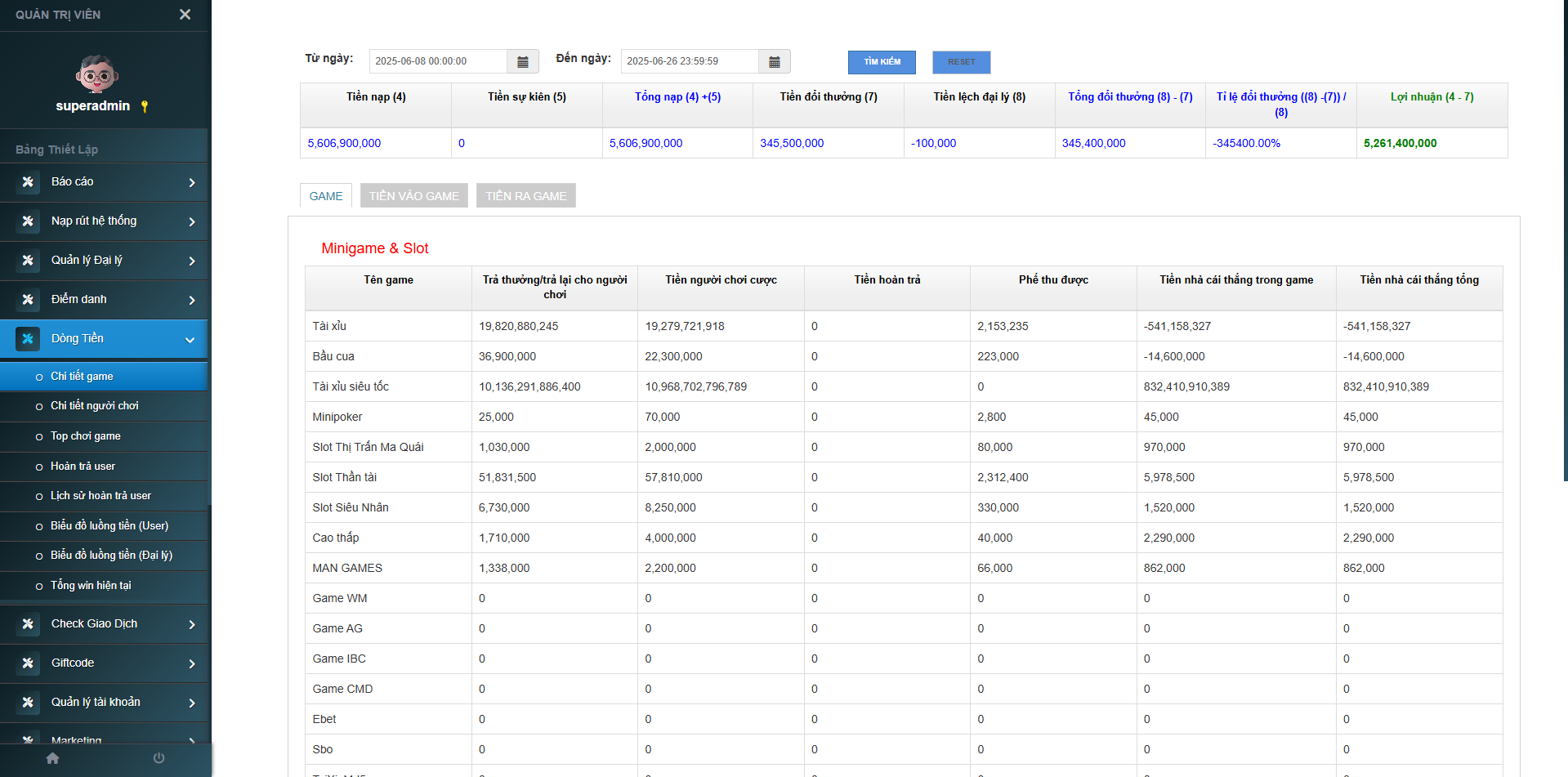
Task: Click the power logout icon at sidebar bottom
Action: pyautogui.click(x=159, y=758)
